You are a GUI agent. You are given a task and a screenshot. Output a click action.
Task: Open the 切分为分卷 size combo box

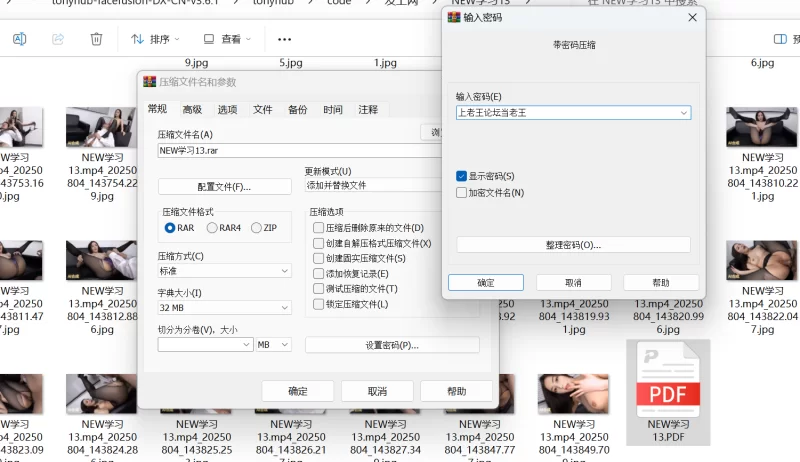click(x=205, y=345)
